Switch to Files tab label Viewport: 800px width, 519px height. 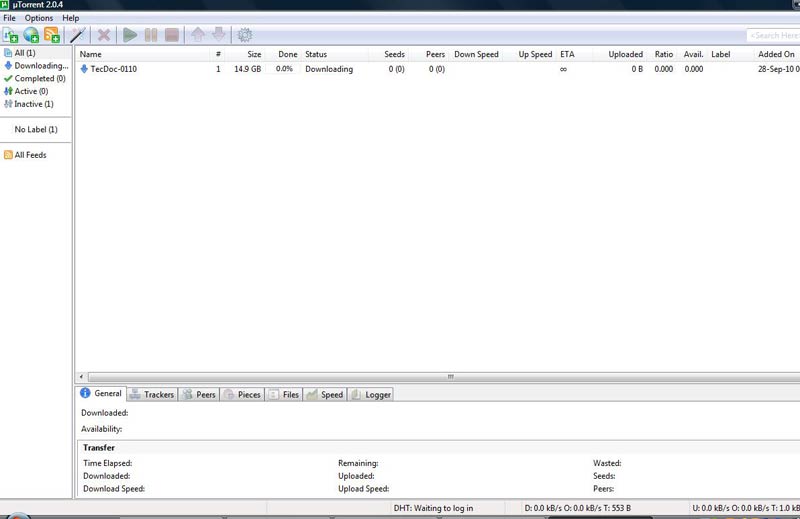291,394
